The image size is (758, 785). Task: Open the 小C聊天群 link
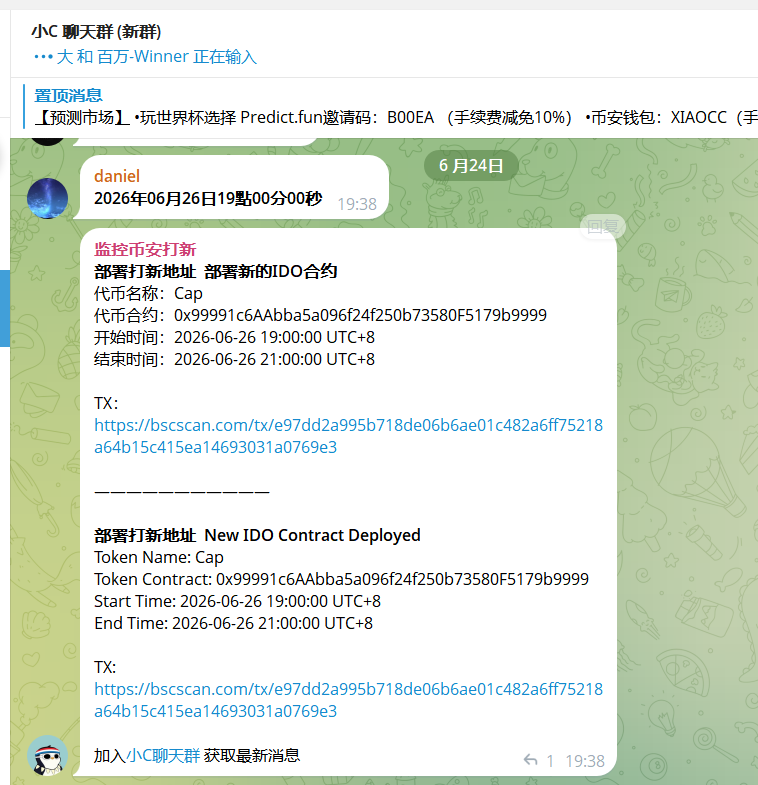(x=163, y=755)
